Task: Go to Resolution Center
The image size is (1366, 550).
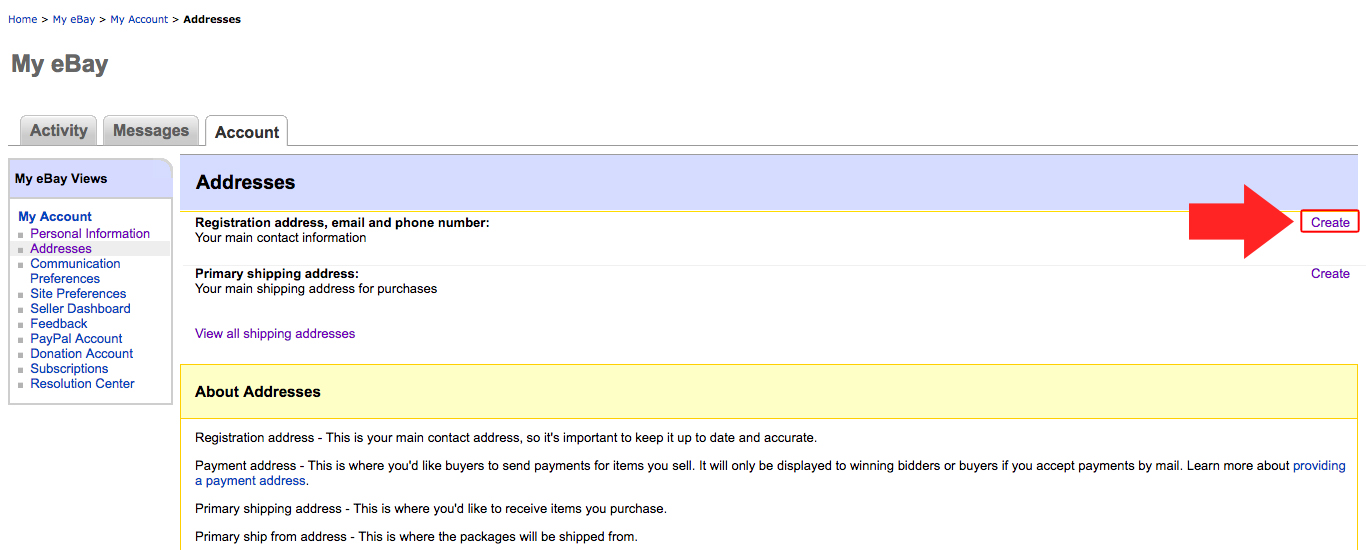Action: click(x=82, y=384)
